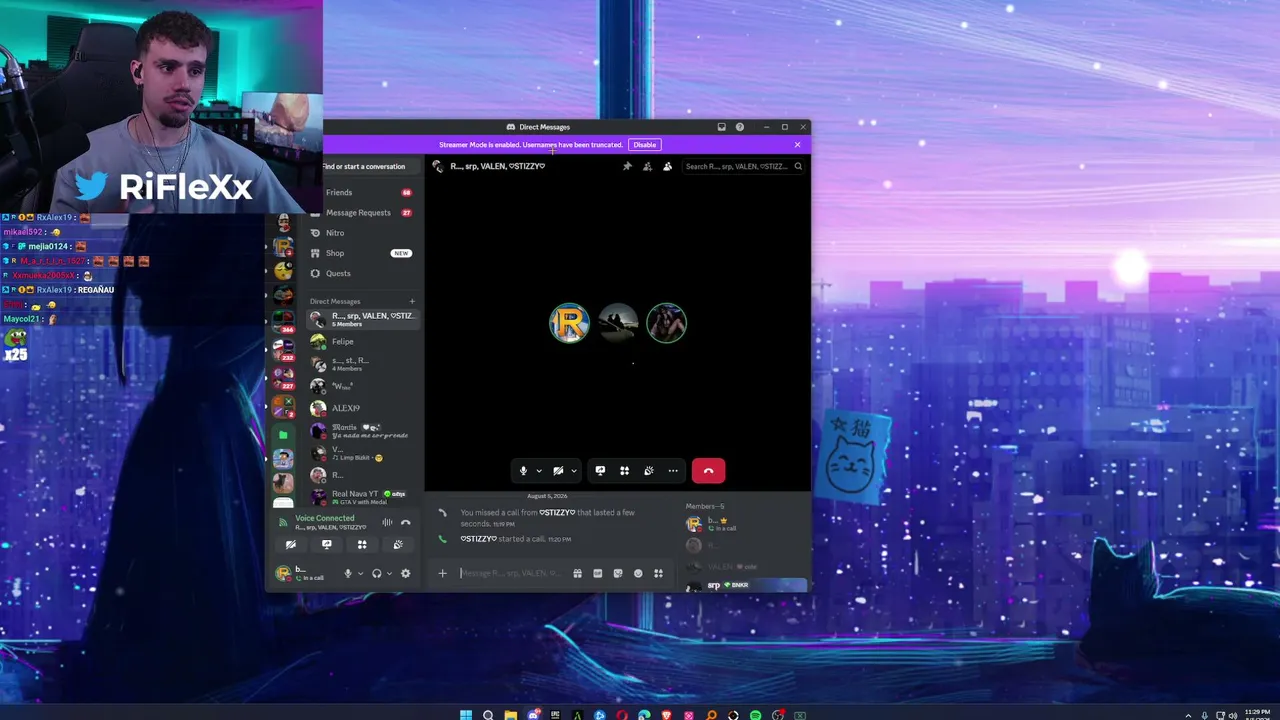
Task: Add friends to the group DM
Action: [647, 166]
